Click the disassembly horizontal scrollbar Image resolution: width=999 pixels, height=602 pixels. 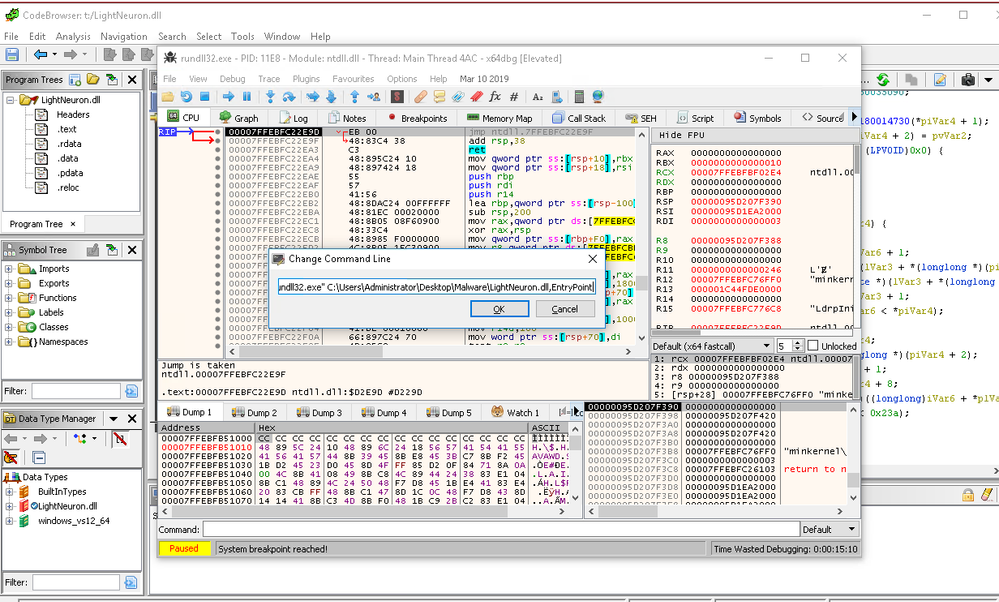[429, 352]
